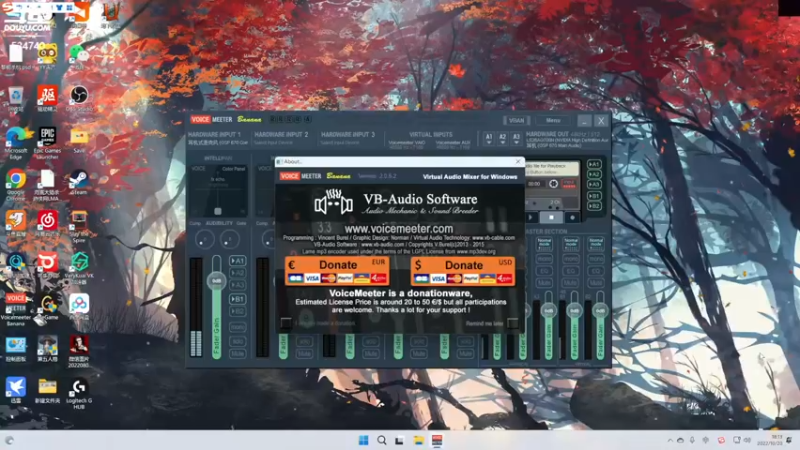The width and height of the screenshot is (800, 450).
Task: Open File Explorer from taskbar
Action: pos(418,440)
